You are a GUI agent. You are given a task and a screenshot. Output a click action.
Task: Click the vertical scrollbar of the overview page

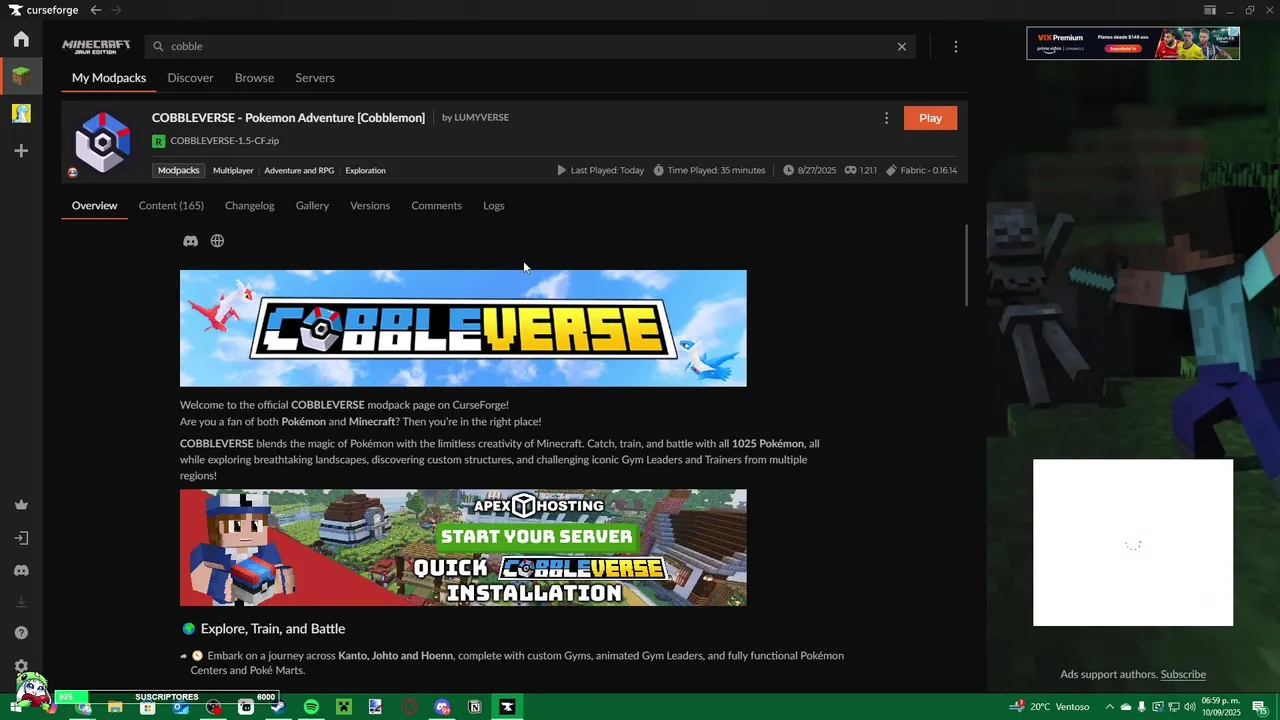tap(966, 266)
